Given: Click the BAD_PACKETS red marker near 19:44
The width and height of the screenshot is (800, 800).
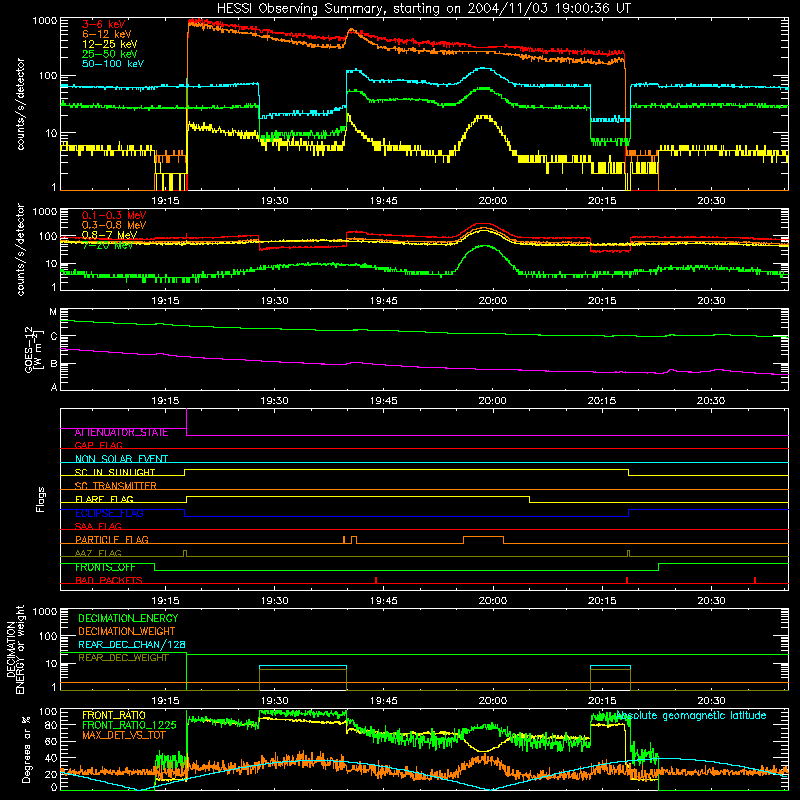Looking at the screenshot, I should pyautogui.click(x=376, y=580).
